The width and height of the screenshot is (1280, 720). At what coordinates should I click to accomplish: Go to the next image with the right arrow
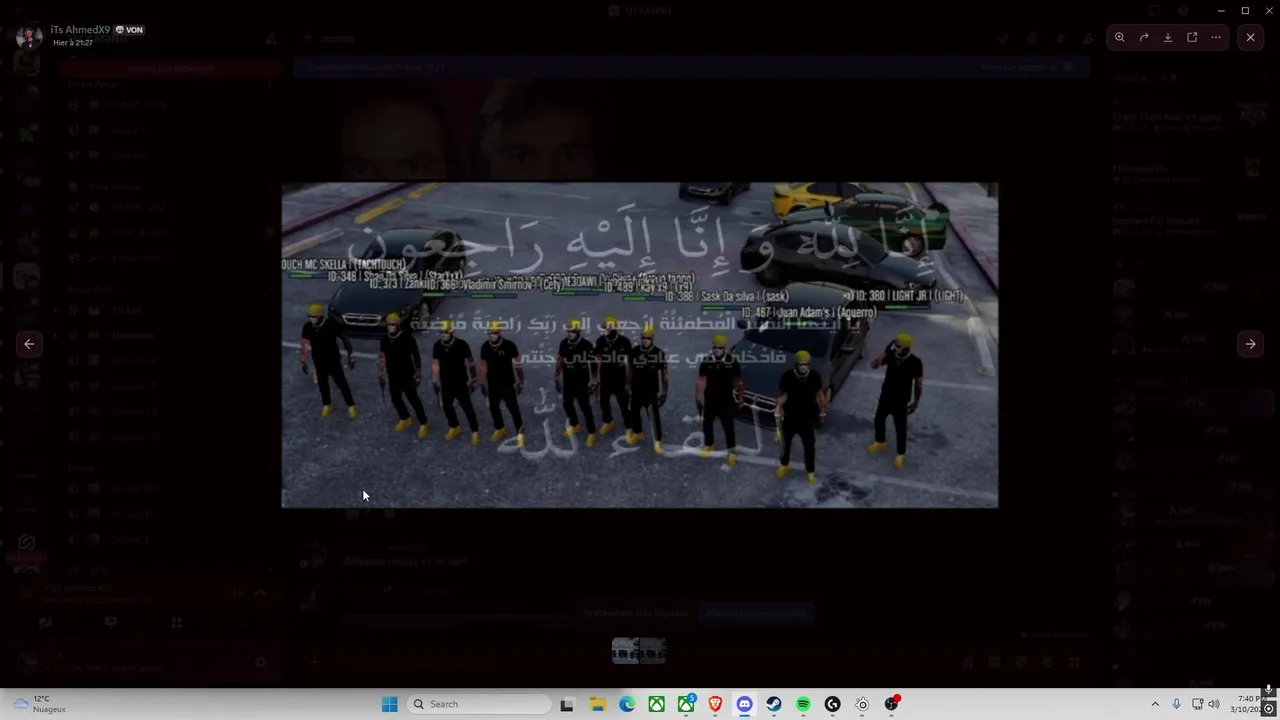[1250, 343]
